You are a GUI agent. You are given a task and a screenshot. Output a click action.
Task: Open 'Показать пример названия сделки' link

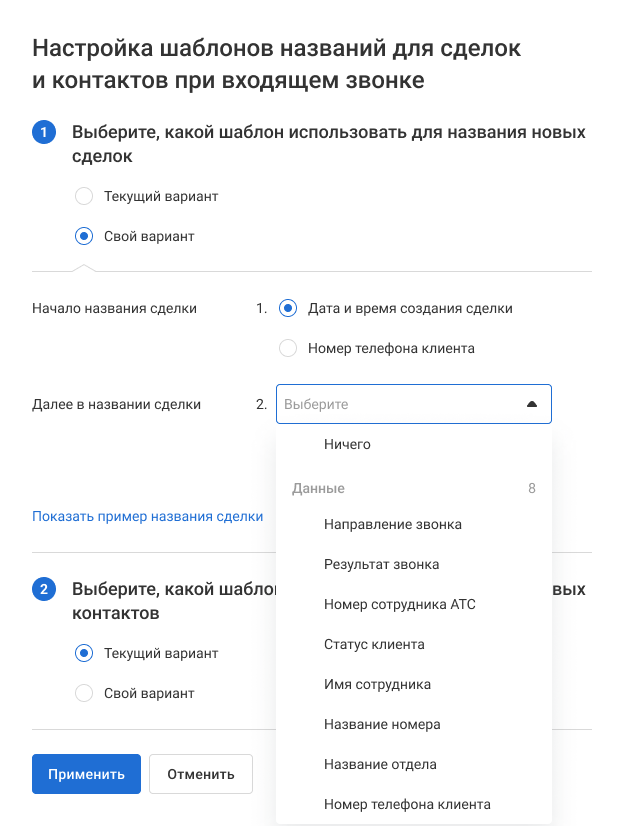click(x=148, y=516)
